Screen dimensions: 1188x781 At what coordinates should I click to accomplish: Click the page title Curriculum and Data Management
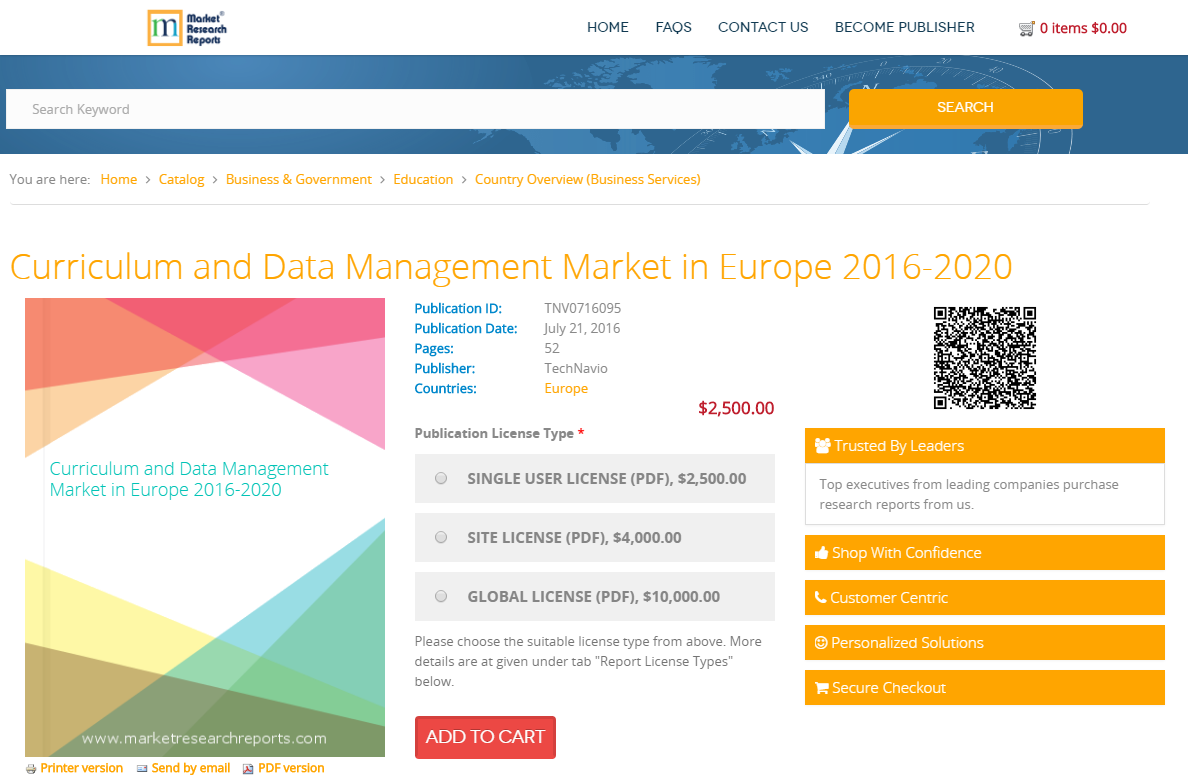(x=511, y=267)
